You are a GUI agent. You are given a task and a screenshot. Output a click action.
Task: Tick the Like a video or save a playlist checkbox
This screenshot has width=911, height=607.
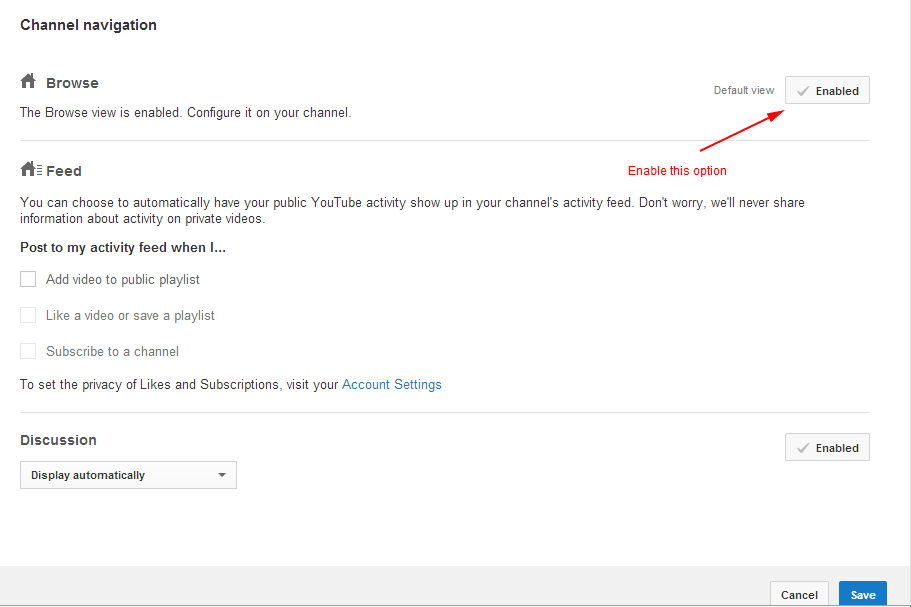pyautogui.click(x=28, y=316)
